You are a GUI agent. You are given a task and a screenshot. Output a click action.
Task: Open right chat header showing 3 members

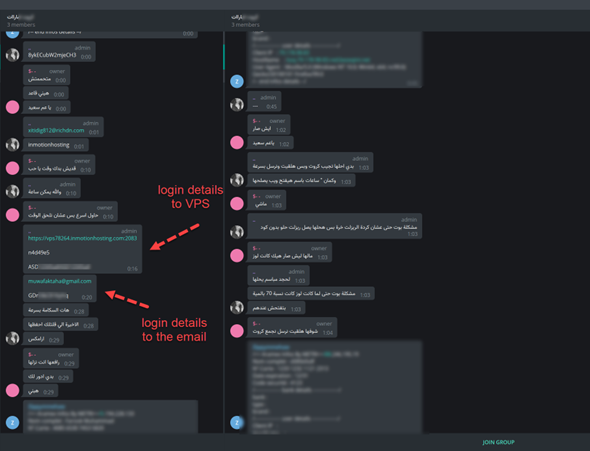click(x=245, y=21)
